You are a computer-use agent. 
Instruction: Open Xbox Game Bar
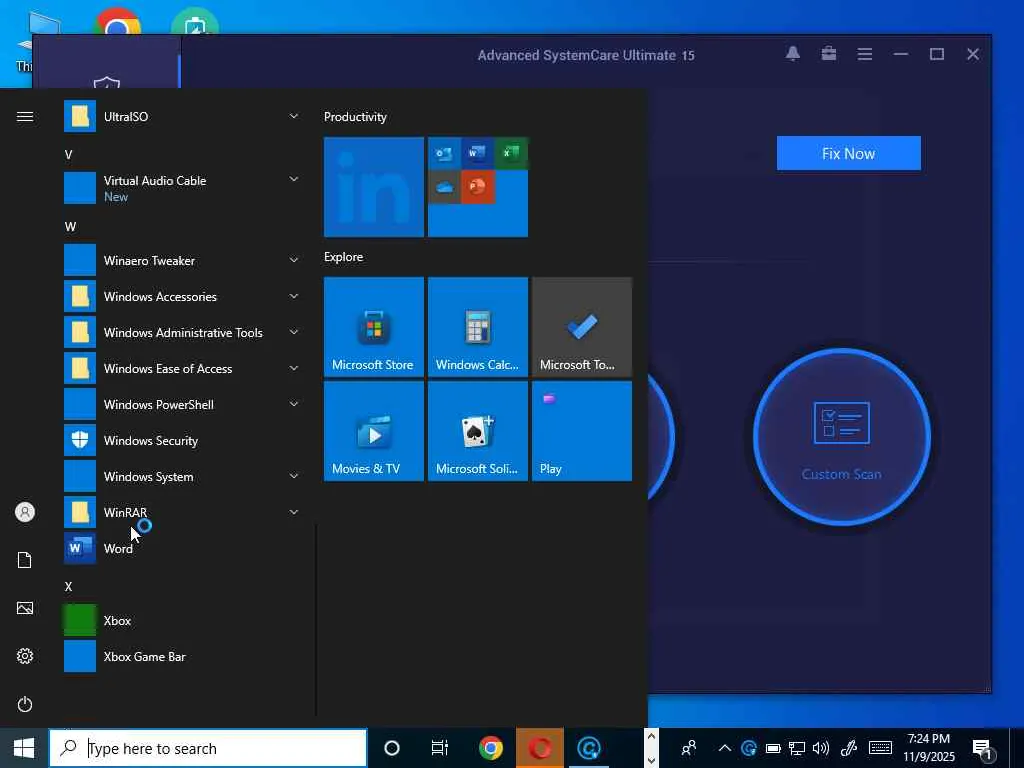(182, 656)
